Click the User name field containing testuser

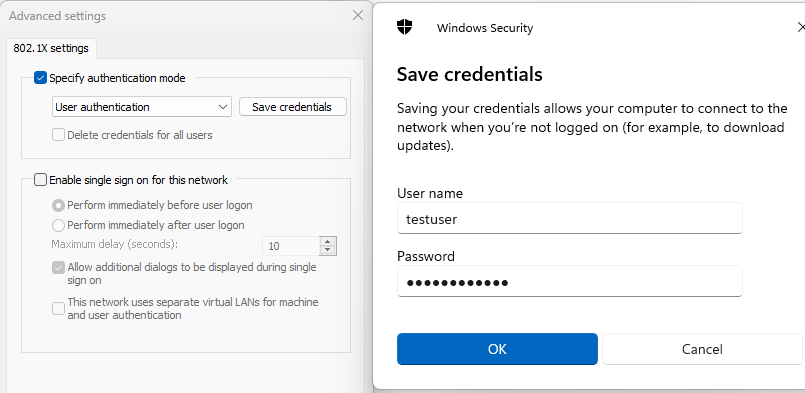569,218
